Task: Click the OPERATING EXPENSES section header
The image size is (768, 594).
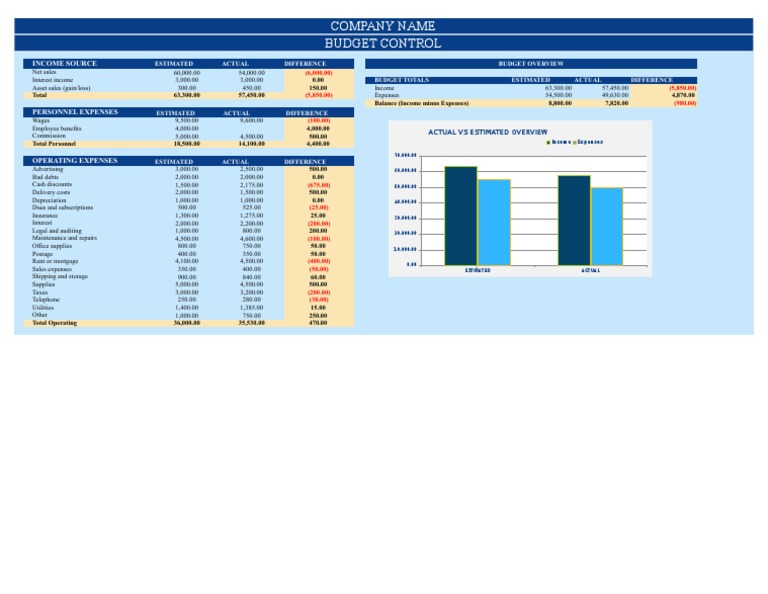Action: pyautogui.click(x=74, y=160)
